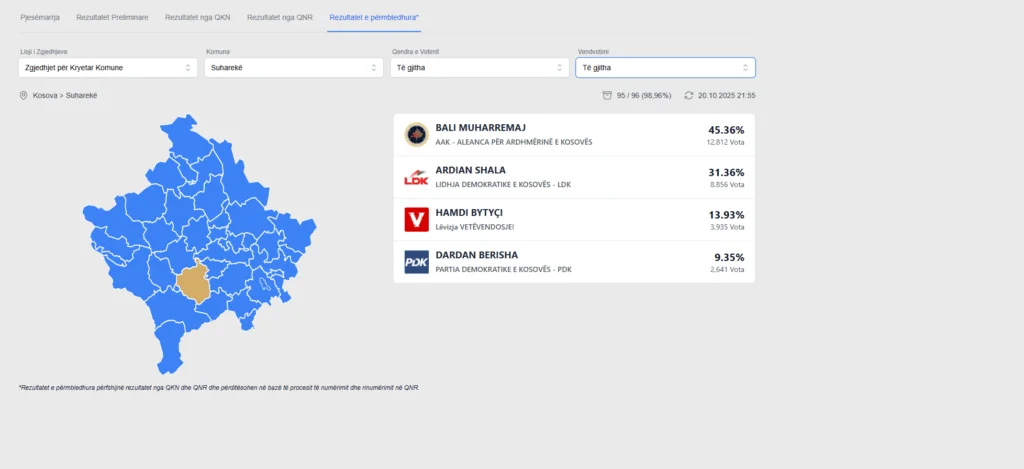Switch to the Pjesëmarrja tab

(x=41, y=18)
